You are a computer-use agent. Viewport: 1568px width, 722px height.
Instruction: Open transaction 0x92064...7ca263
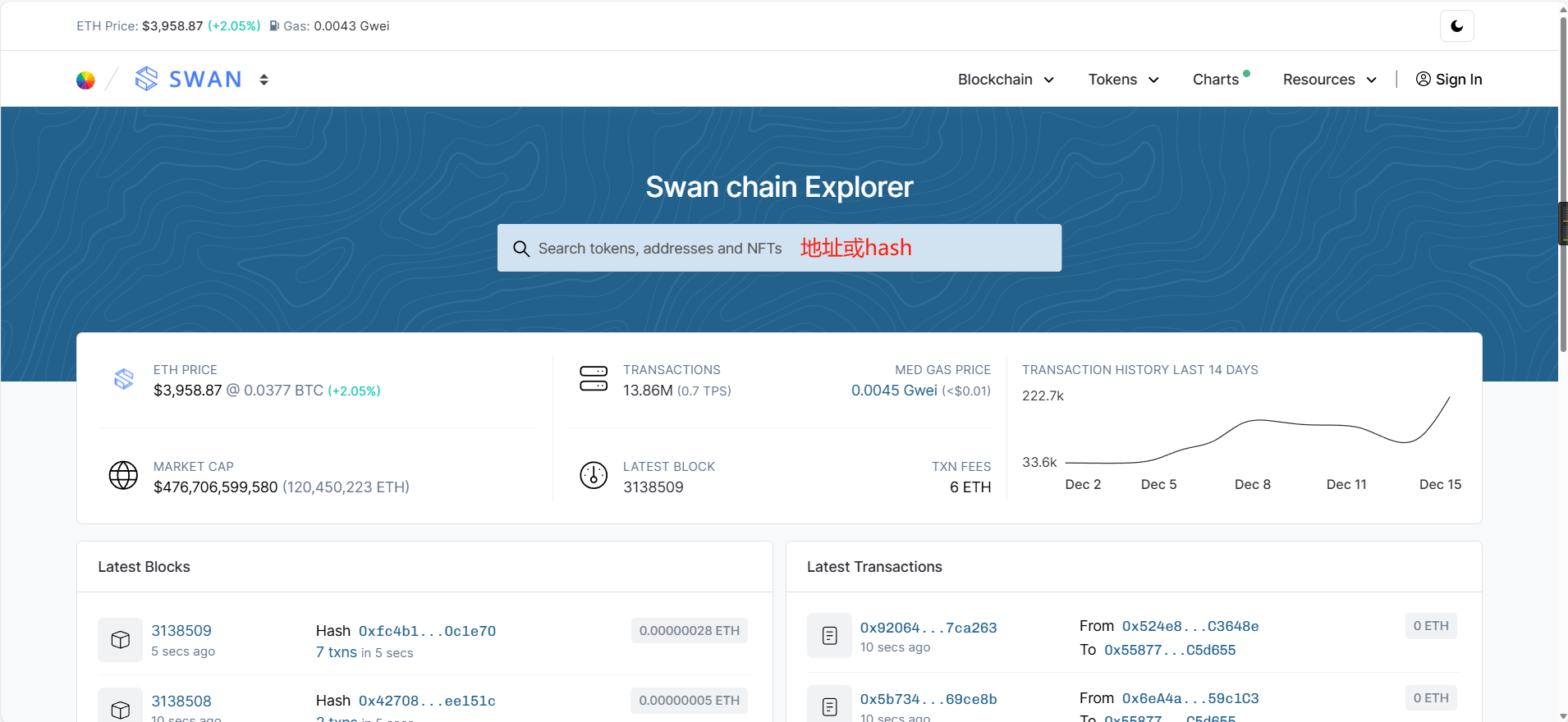coord(928,628)
